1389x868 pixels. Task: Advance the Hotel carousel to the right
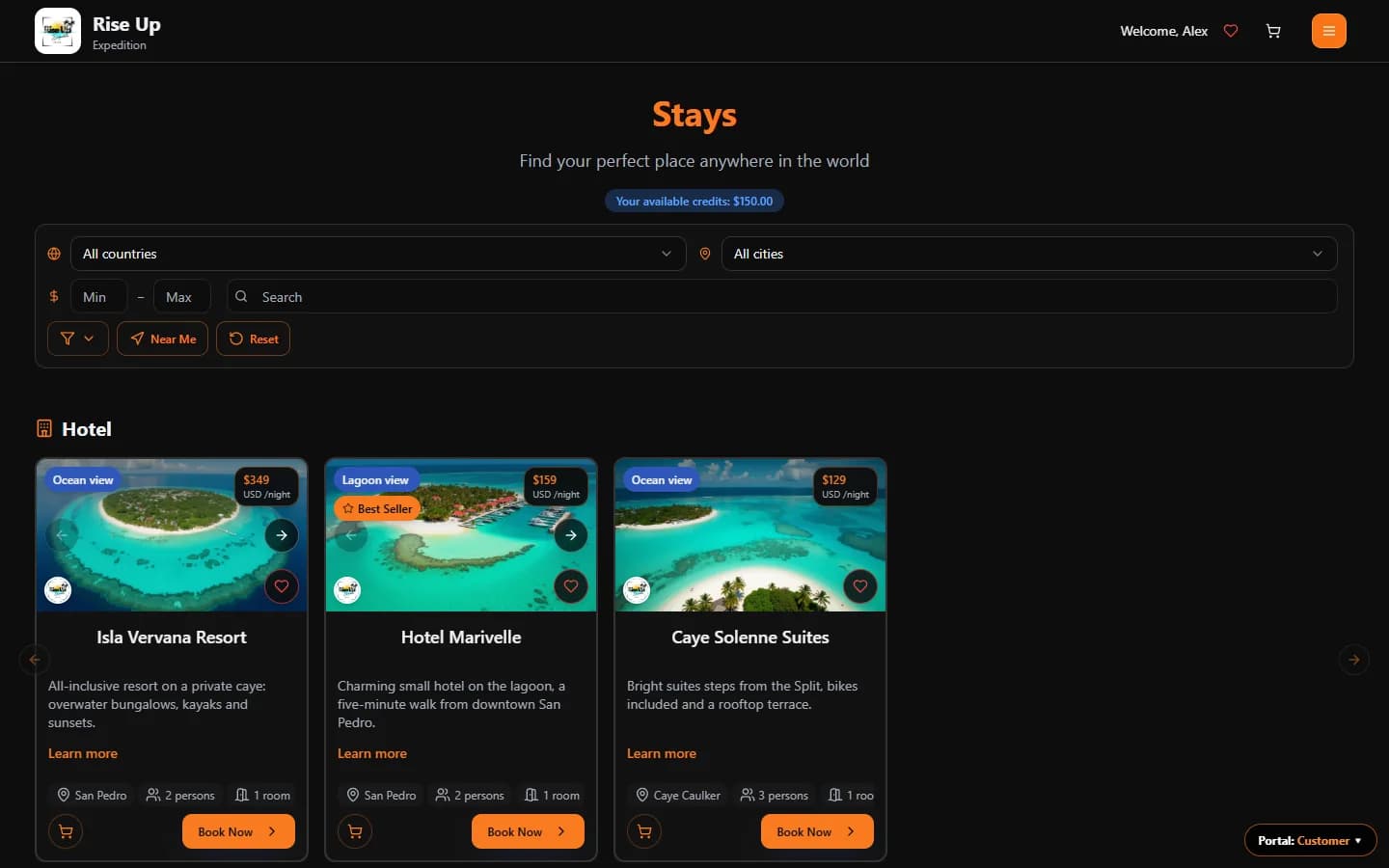click(1354, 660)
